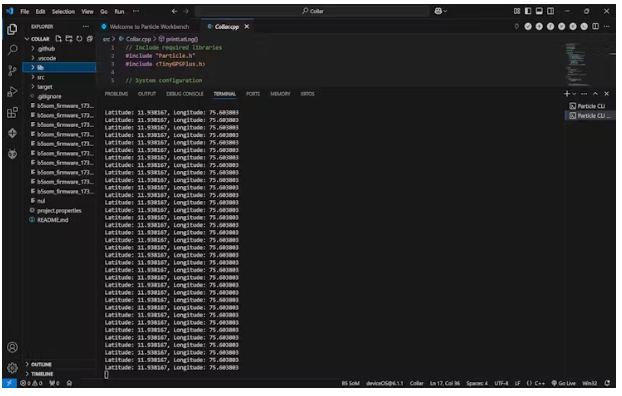
Task: Open Run and Debug view
Action: [x=12, y=92]
